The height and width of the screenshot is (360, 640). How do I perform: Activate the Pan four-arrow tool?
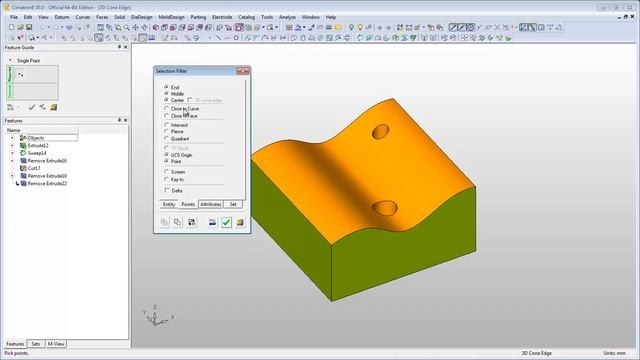136,27
